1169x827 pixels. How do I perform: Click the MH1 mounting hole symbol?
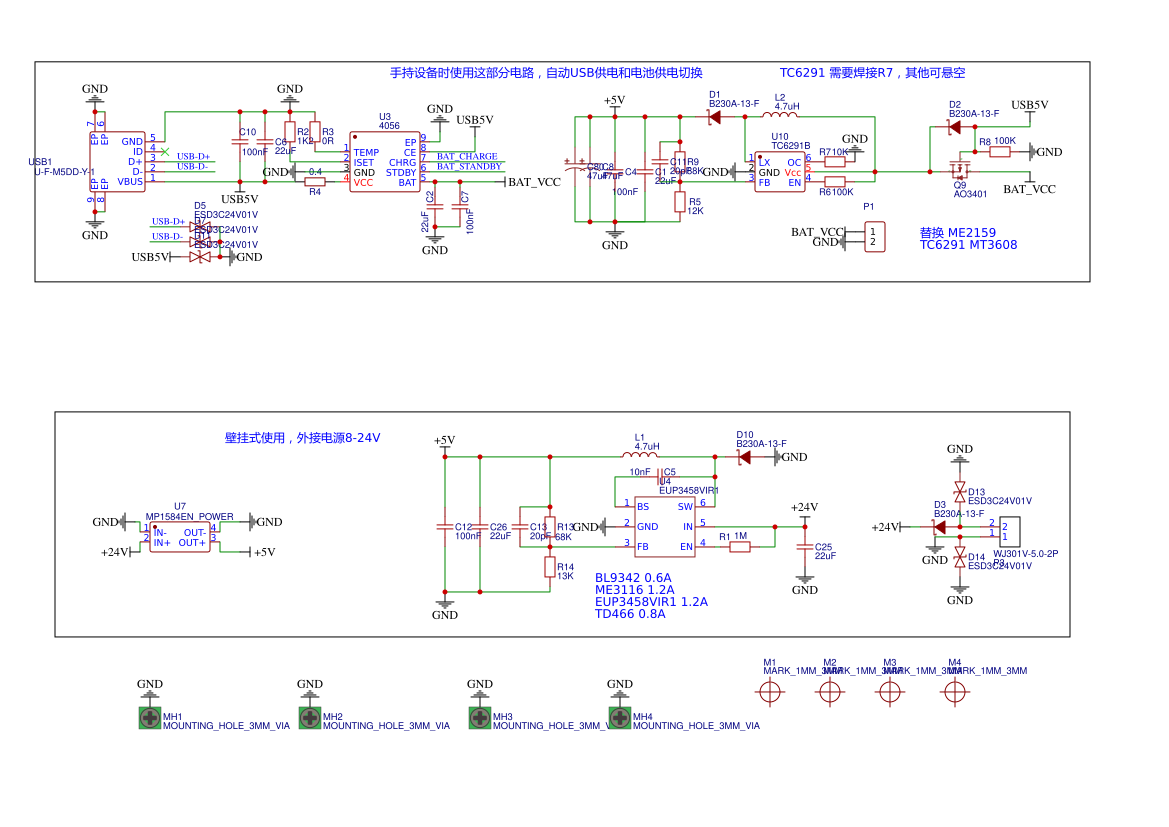coord(150,717)
